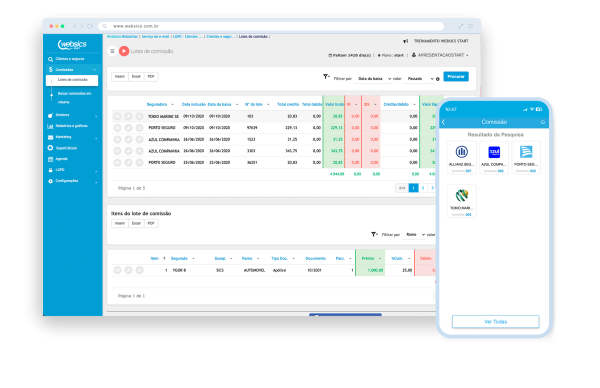Screen dimensions: 600x388
Task: Click the Agenda calendar icon in sidebar
Action: (50, 159)
